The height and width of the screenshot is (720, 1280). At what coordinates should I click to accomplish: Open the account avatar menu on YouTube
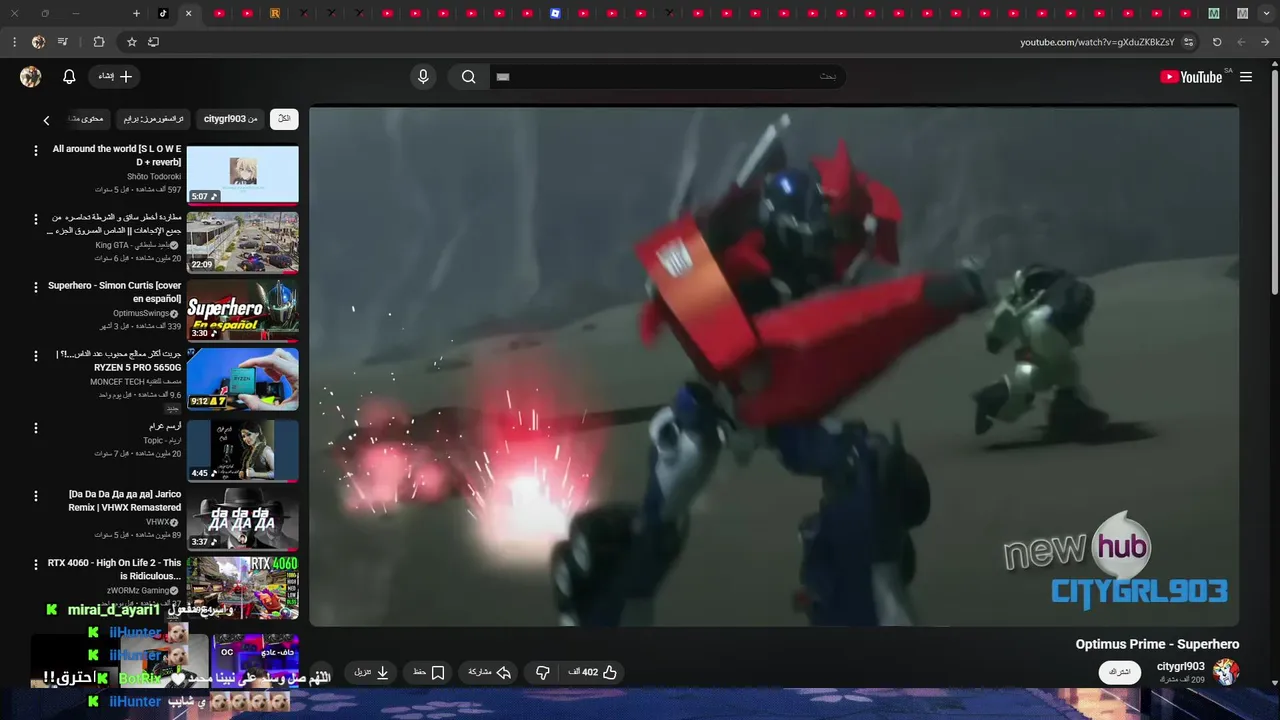pos(31,77)
